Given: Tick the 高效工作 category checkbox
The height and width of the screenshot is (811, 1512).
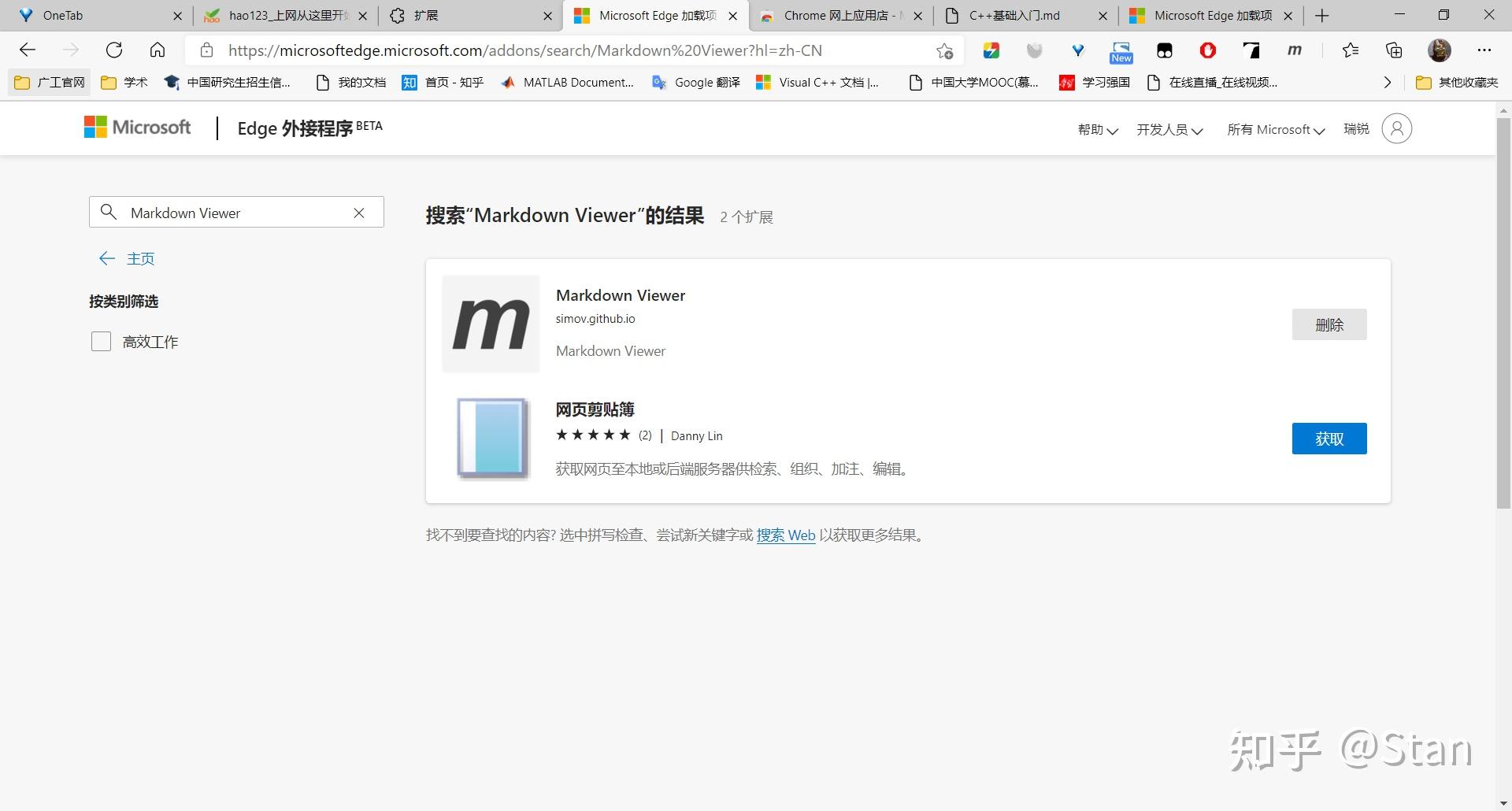Looking at the screenshot, I should (x=101, y=342).
